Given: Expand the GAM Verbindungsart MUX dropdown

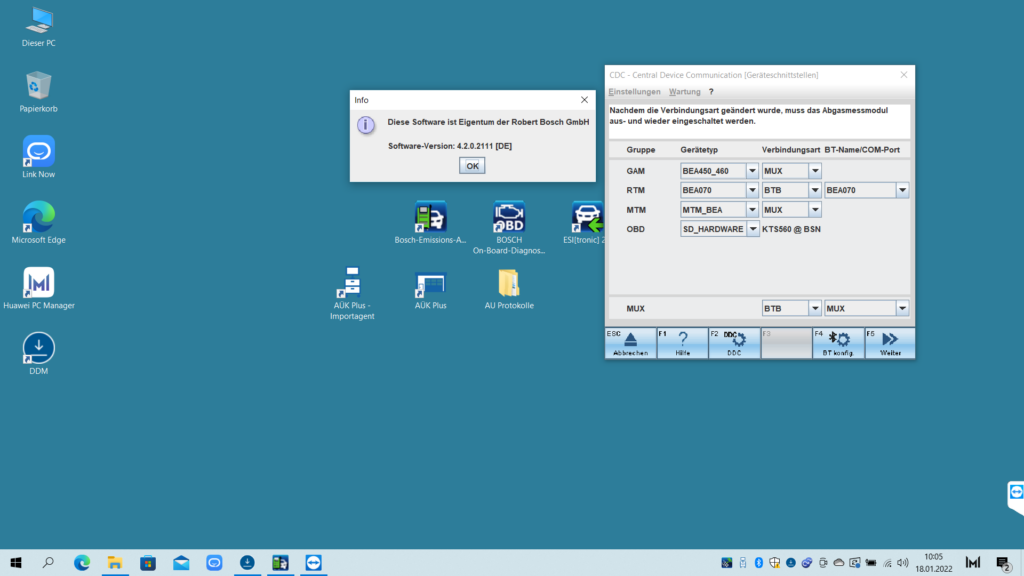Looking at the screenshot, I should point(814,171).
